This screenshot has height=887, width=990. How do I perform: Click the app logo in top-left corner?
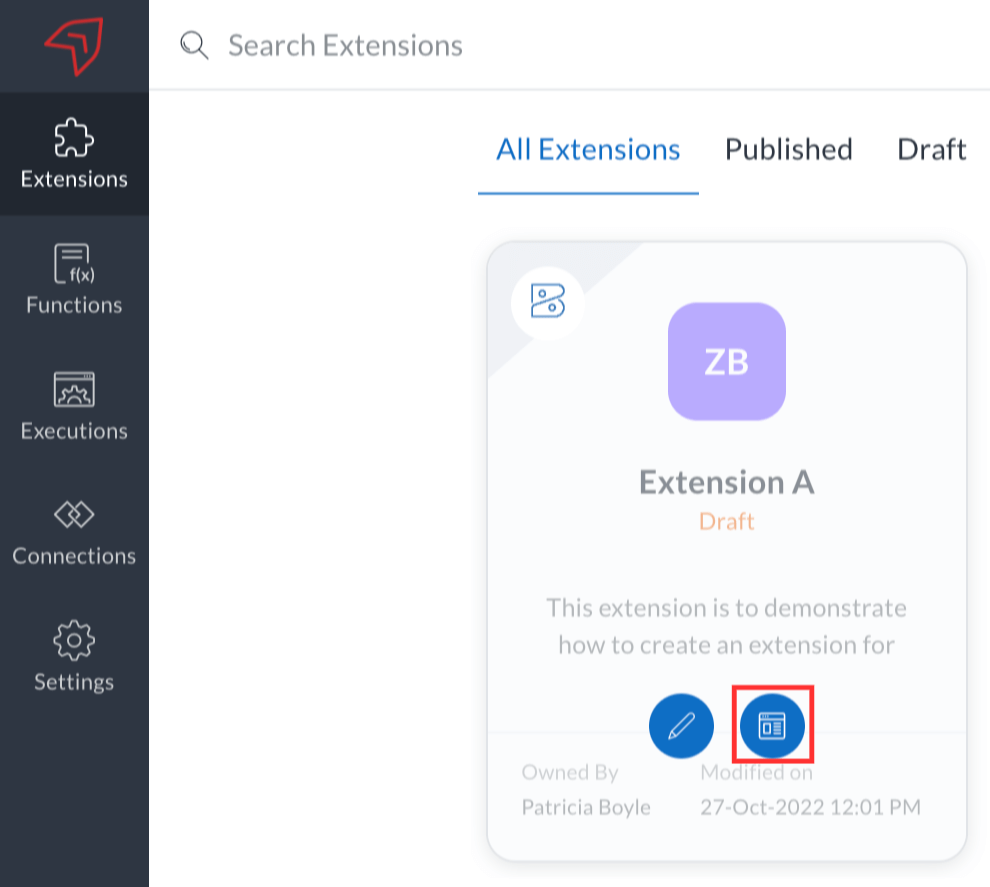(74, 44)
